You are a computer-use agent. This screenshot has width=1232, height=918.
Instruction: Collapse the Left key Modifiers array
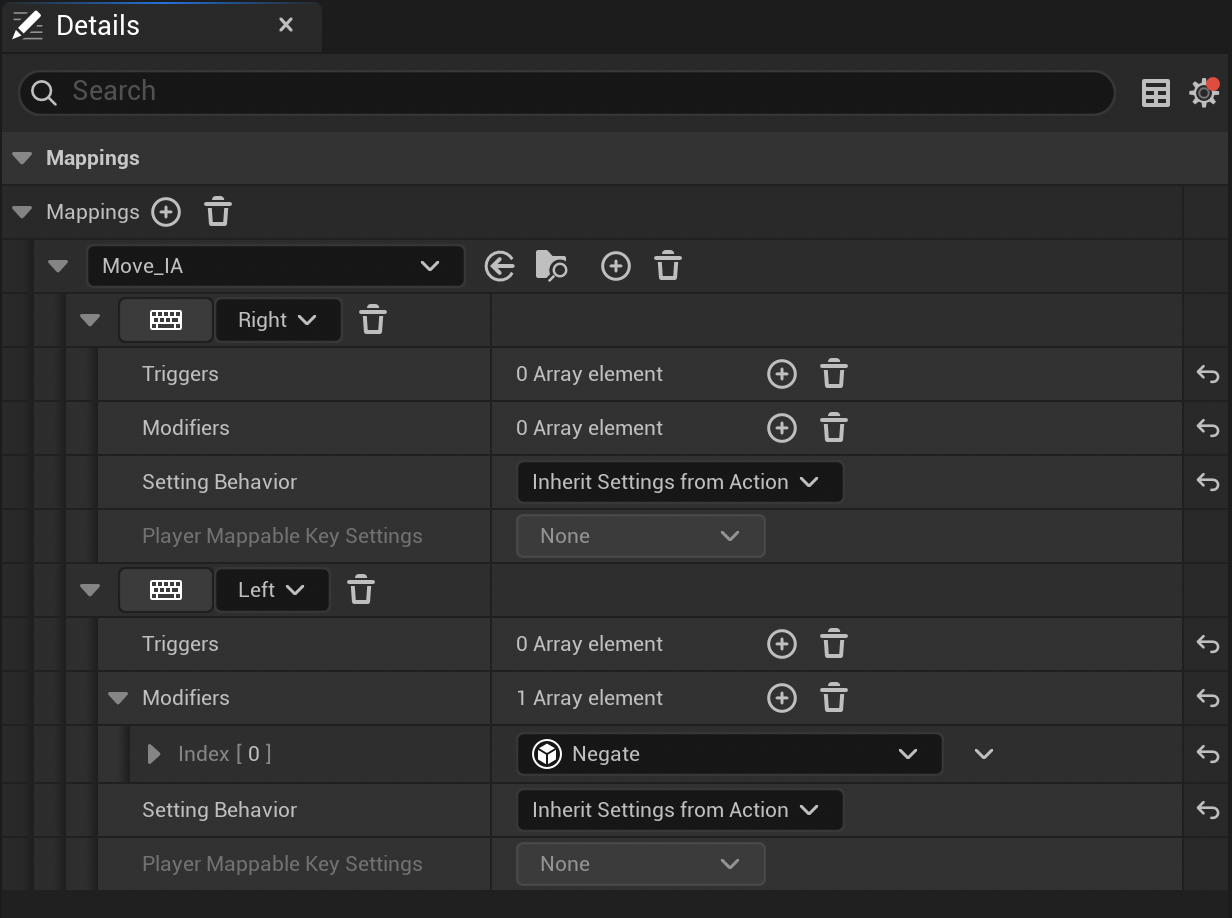[118, 698]
